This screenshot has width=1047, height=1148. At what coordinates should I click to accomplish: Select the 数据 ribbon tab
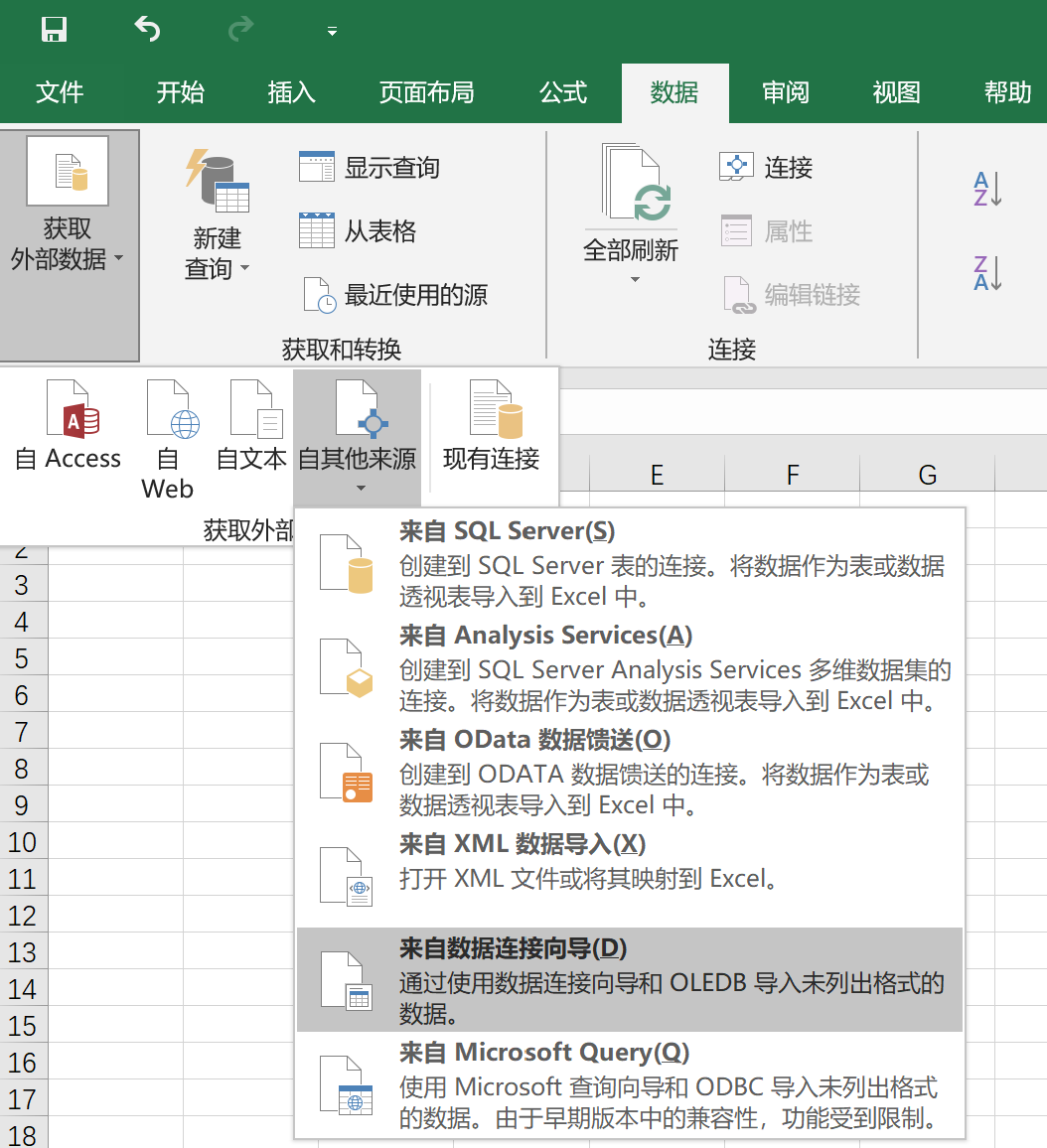click(674, 92)
